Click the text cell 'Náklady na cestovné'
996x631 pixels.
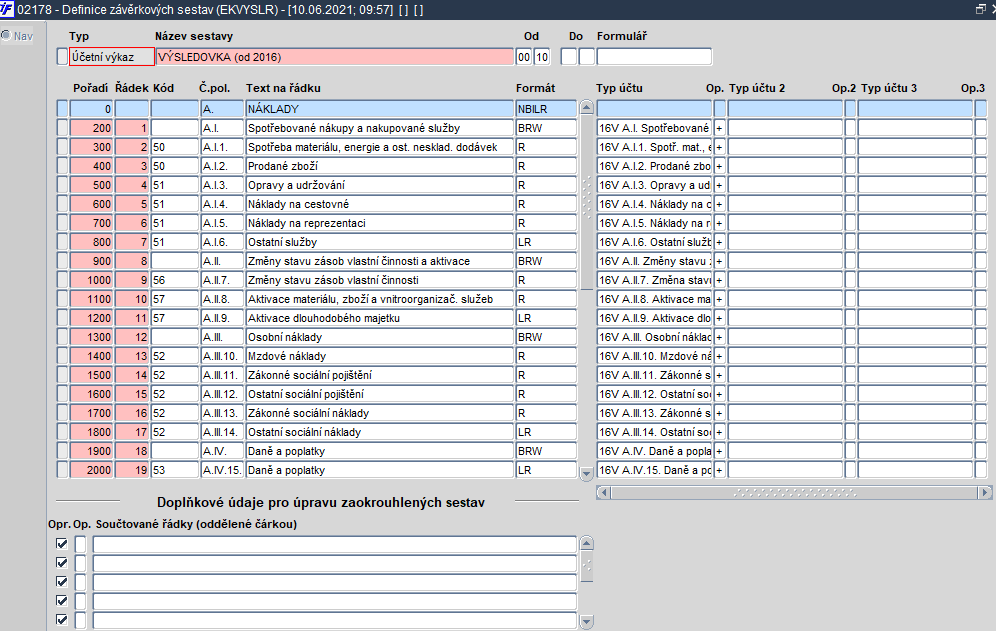pyautogui.click(x=380, y=204)
